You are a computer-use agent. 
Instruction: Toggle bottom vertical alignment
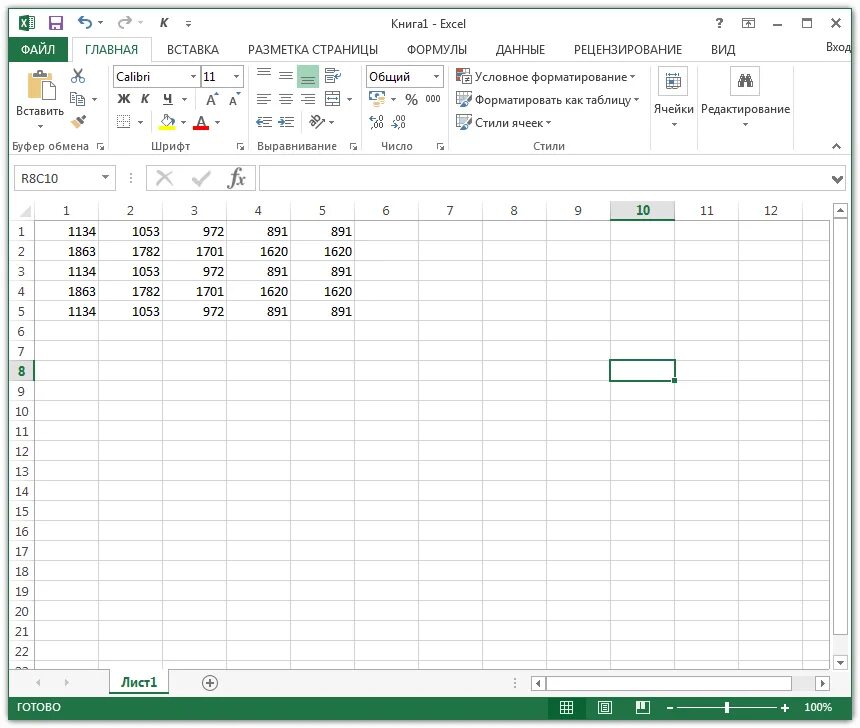[x=308, y=76]
